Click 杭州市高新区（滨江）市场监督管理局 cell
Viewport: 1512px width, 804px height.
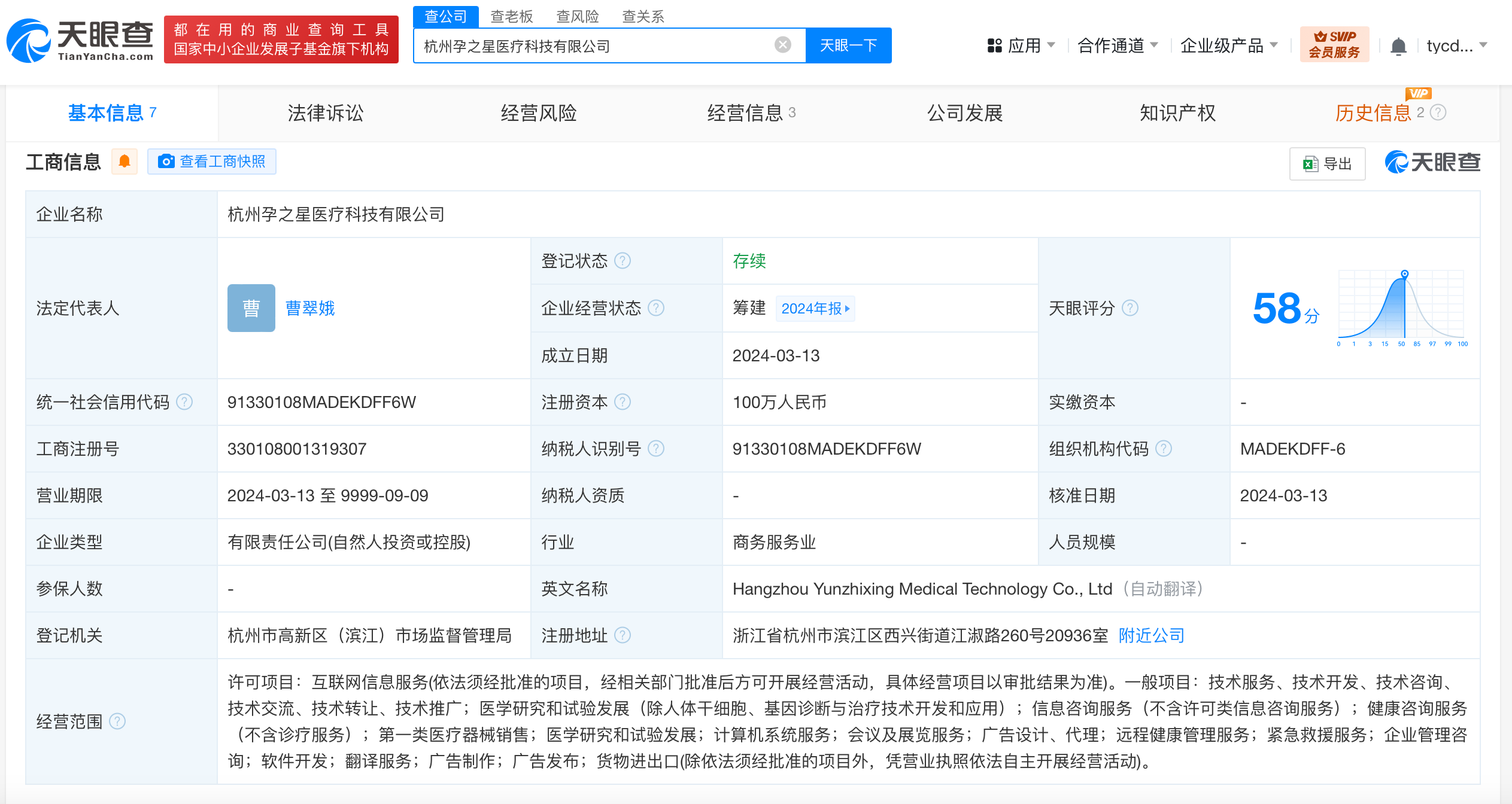[x=370, y=635]
